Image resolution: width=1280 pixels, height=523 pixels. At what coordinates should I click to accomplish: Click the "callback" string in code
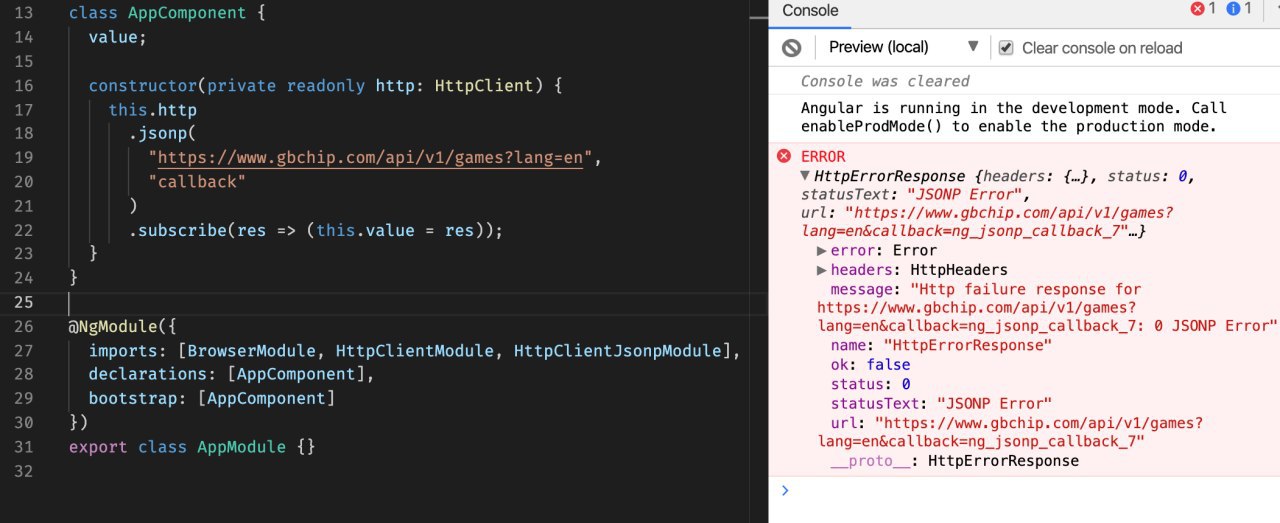(197, 182)
